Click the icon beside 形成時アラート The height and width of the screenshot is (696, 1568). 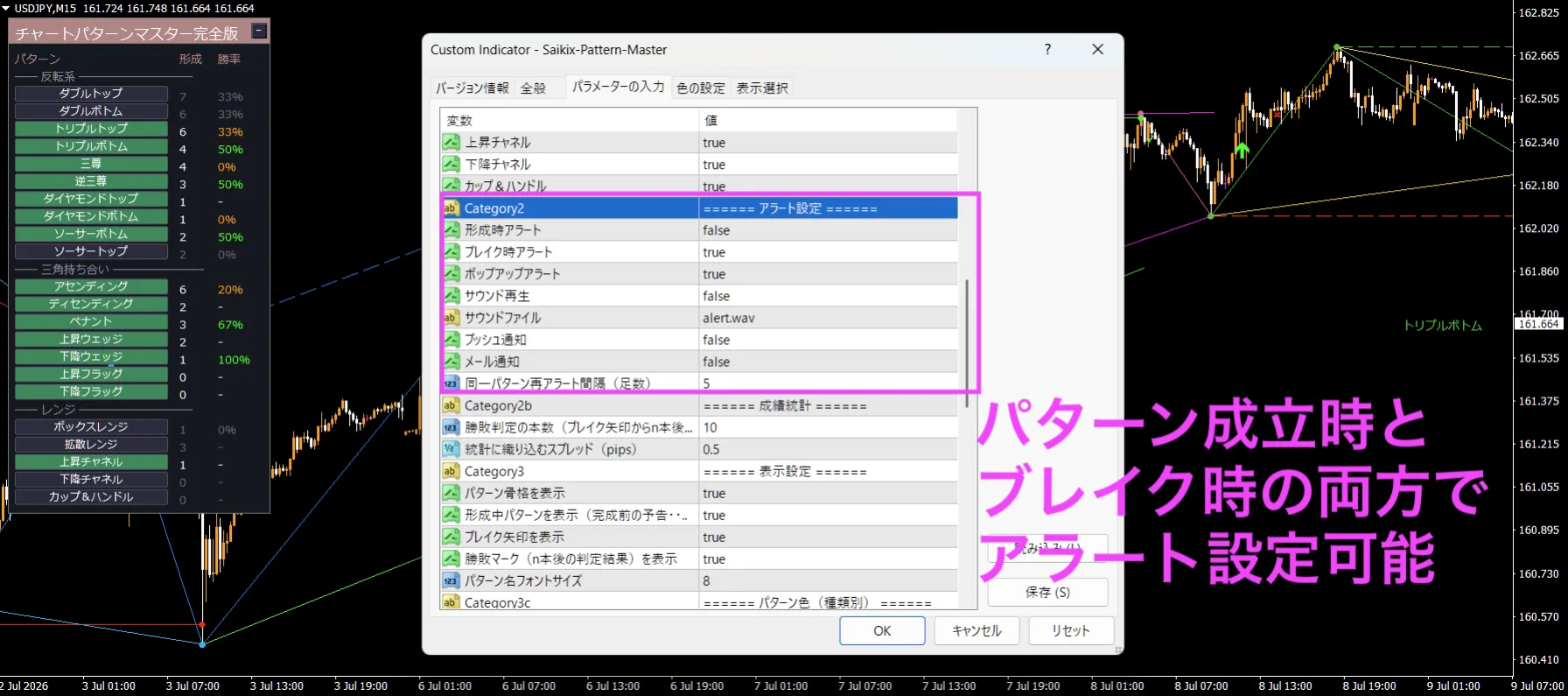click(x=451, y=229)
